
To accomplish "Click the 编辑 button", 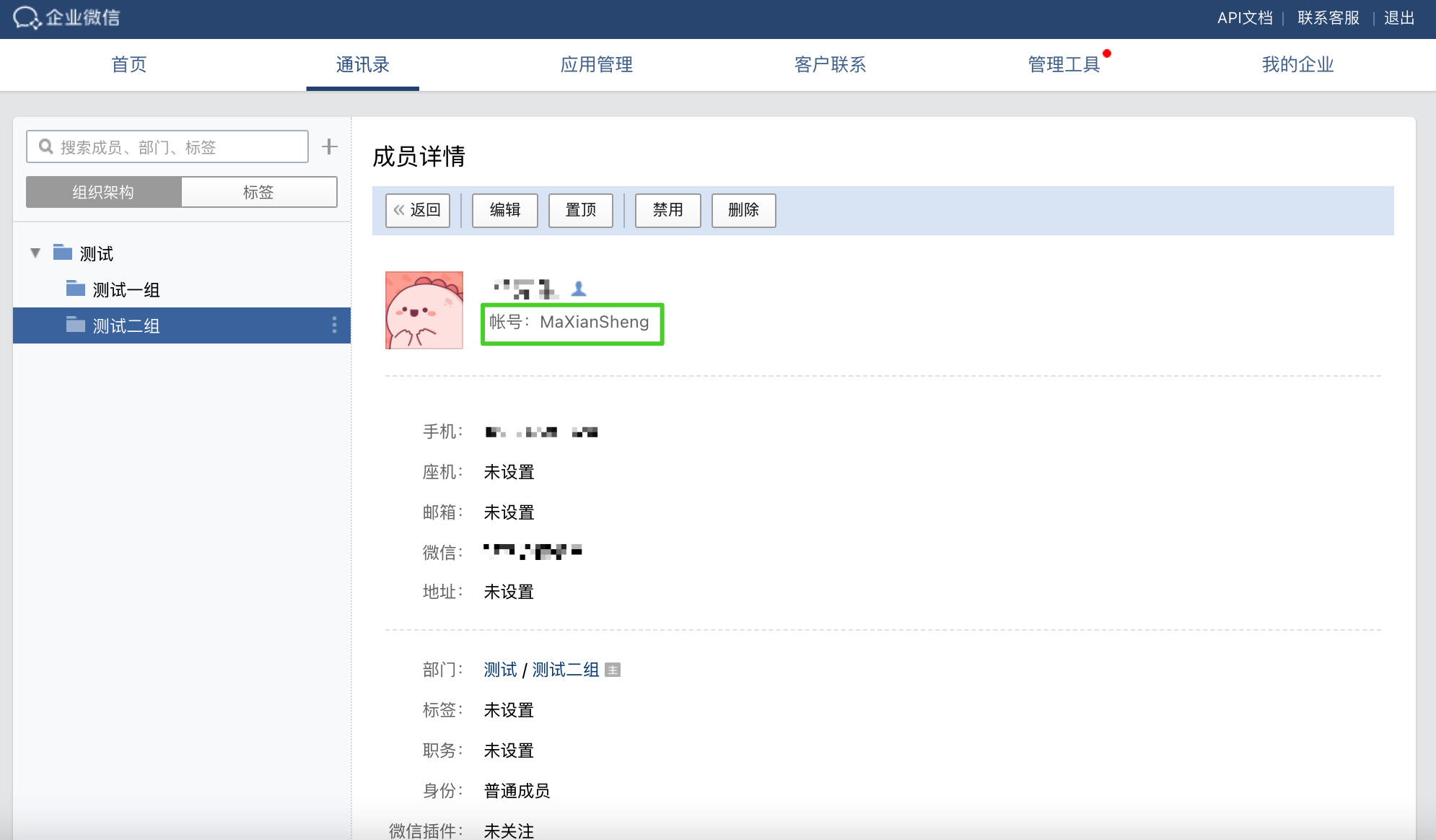I will (505, 210).
